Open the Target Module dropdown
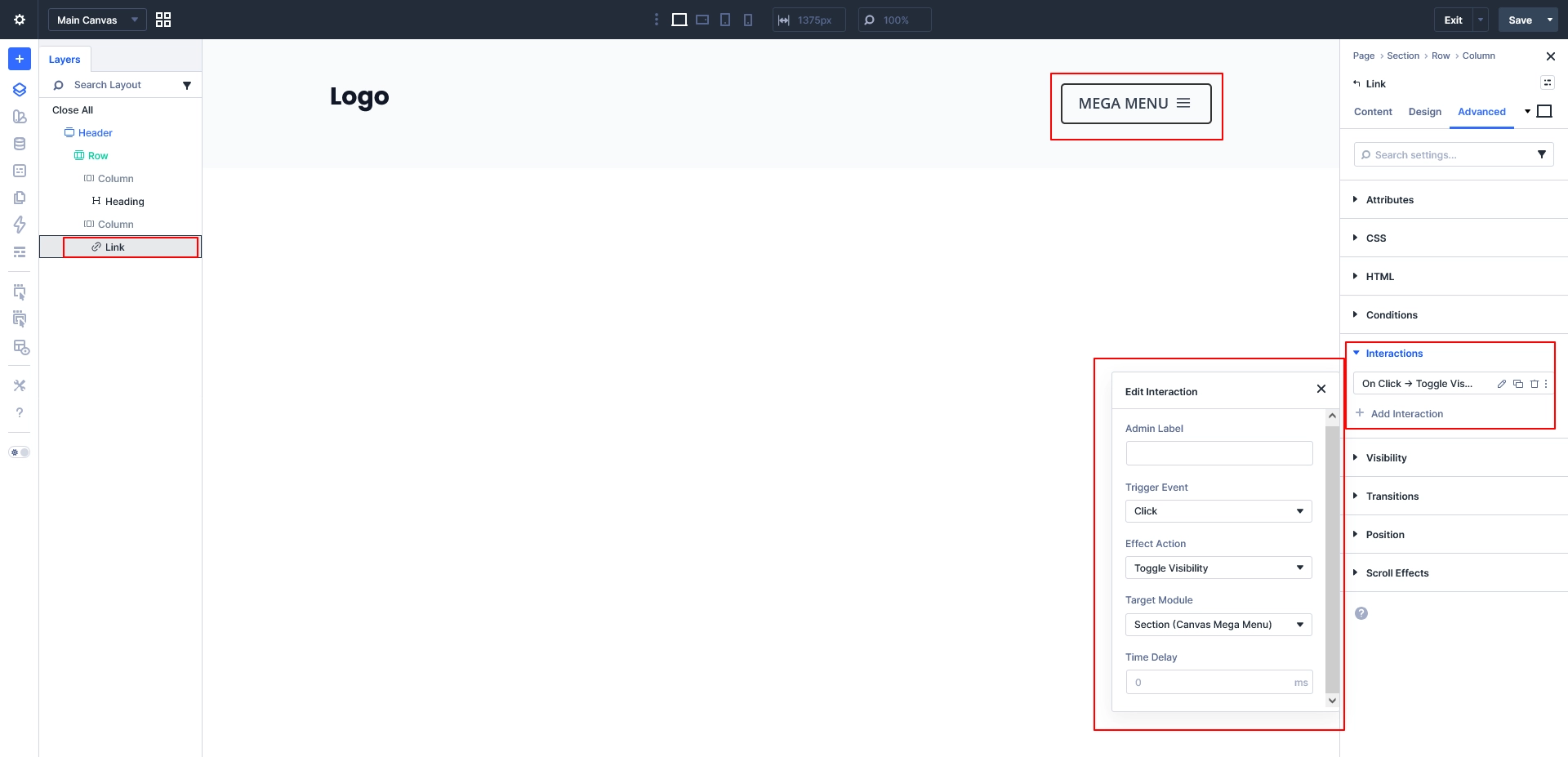This screenshot has width=1568, height=757. (1218, 625)
